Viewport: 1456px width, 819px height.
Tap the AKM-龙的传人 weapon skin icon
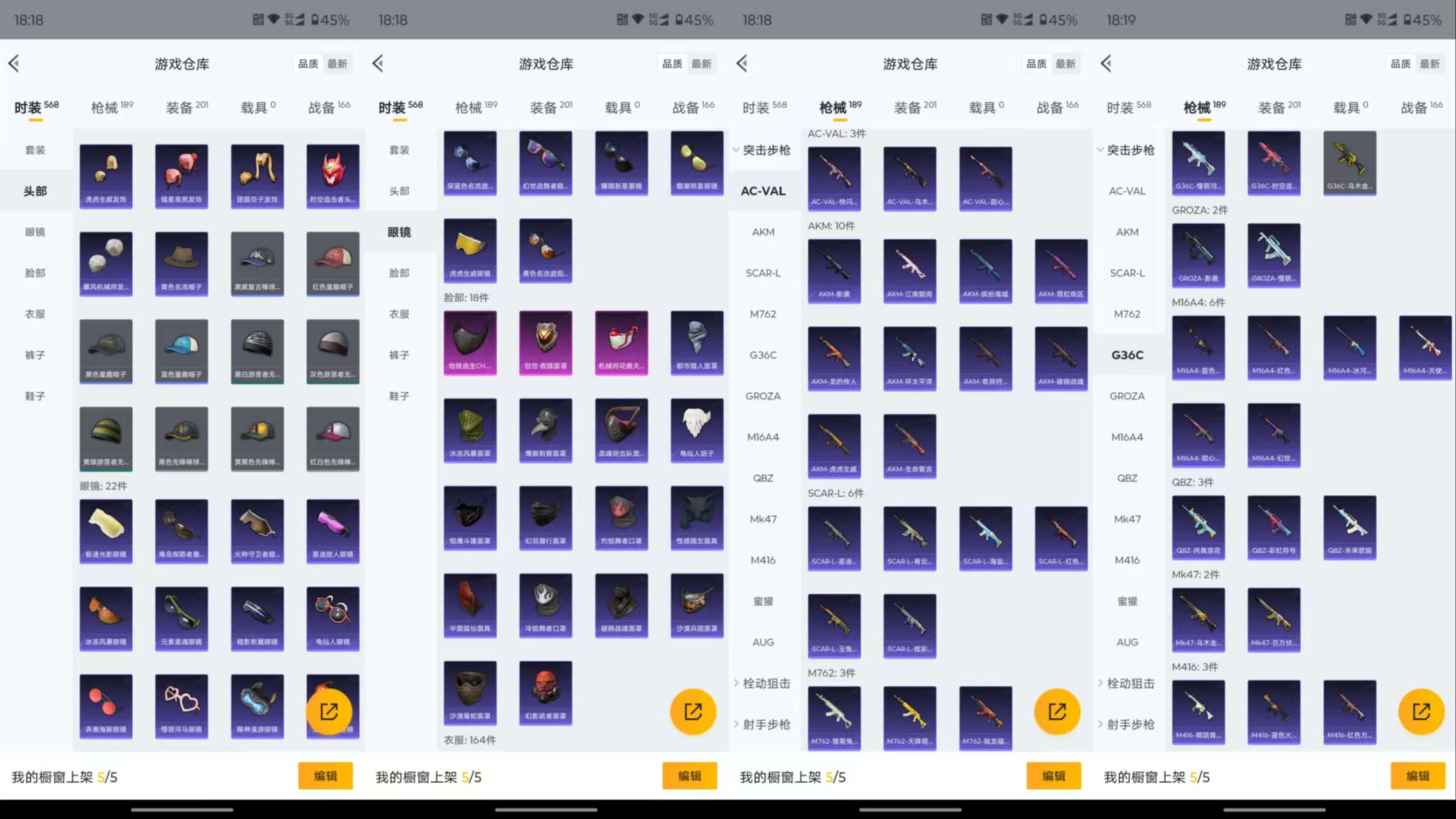[x=835, y=359]
